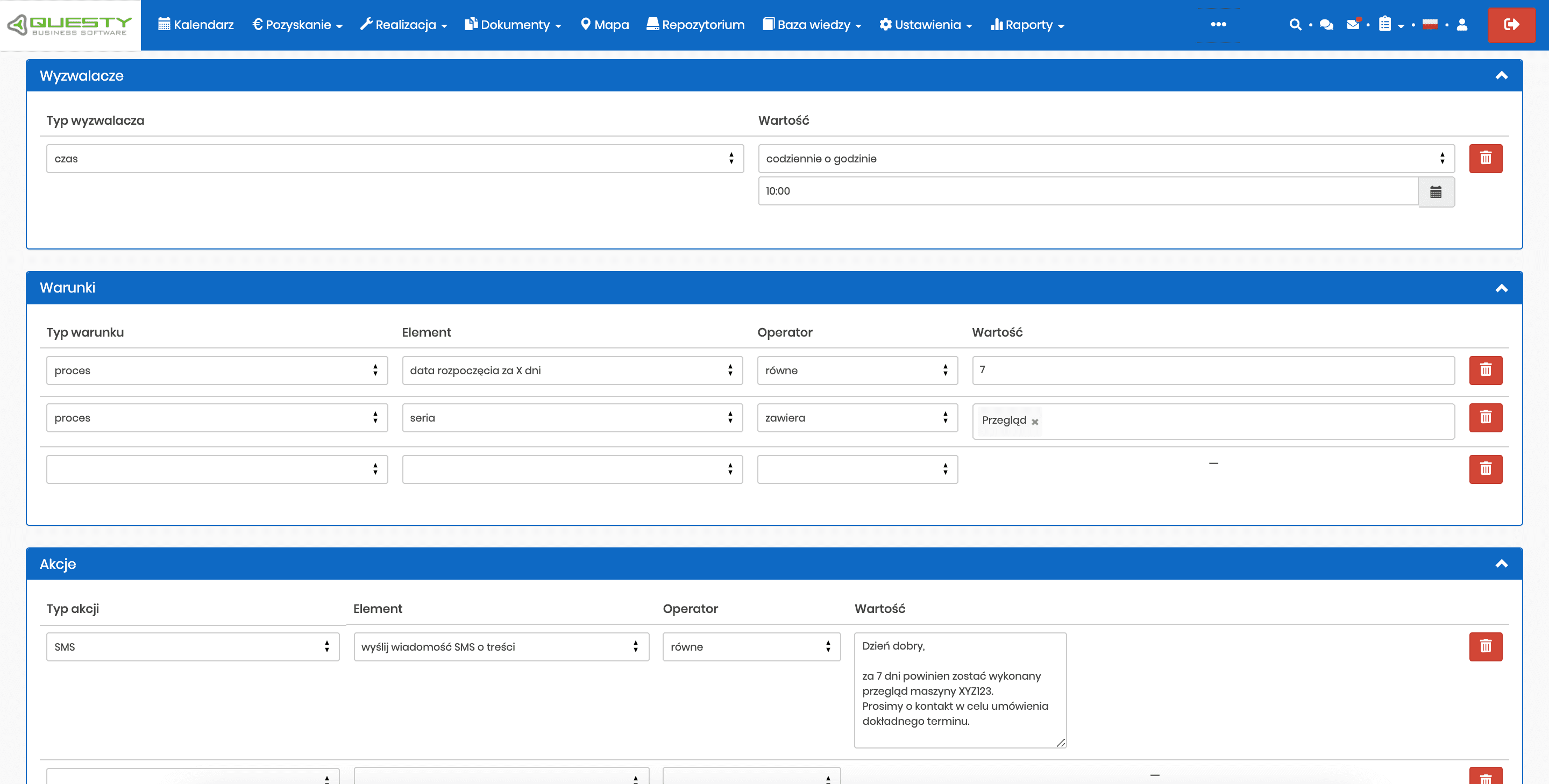Open the empty Element dropdown in Warunki
The image size is (1549, 784).
click(572, 469)
